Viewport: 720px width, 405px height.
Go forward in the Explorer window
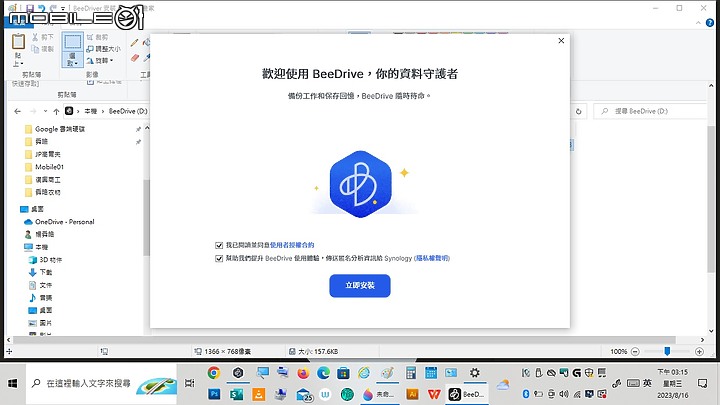(33, 111)
